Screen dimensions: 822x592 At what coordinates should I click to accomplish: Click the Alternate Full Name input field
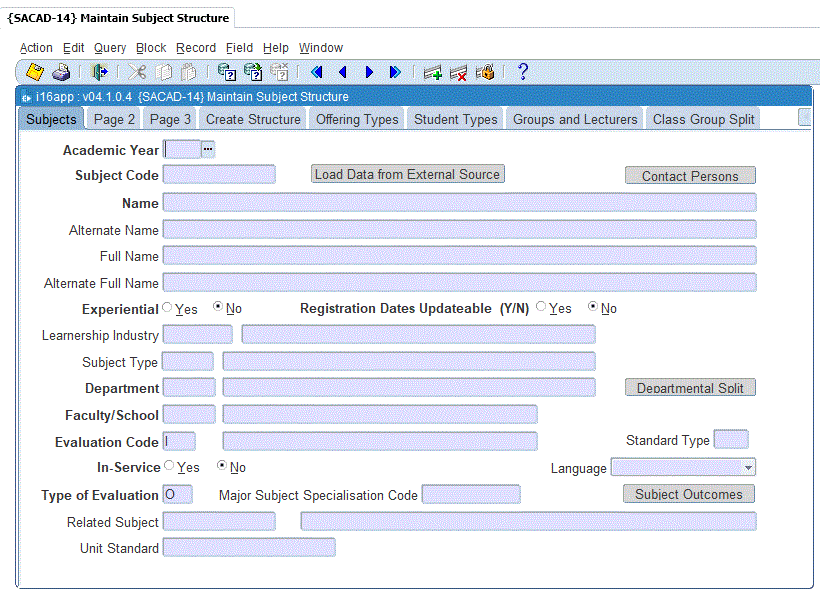coord(460,282)
